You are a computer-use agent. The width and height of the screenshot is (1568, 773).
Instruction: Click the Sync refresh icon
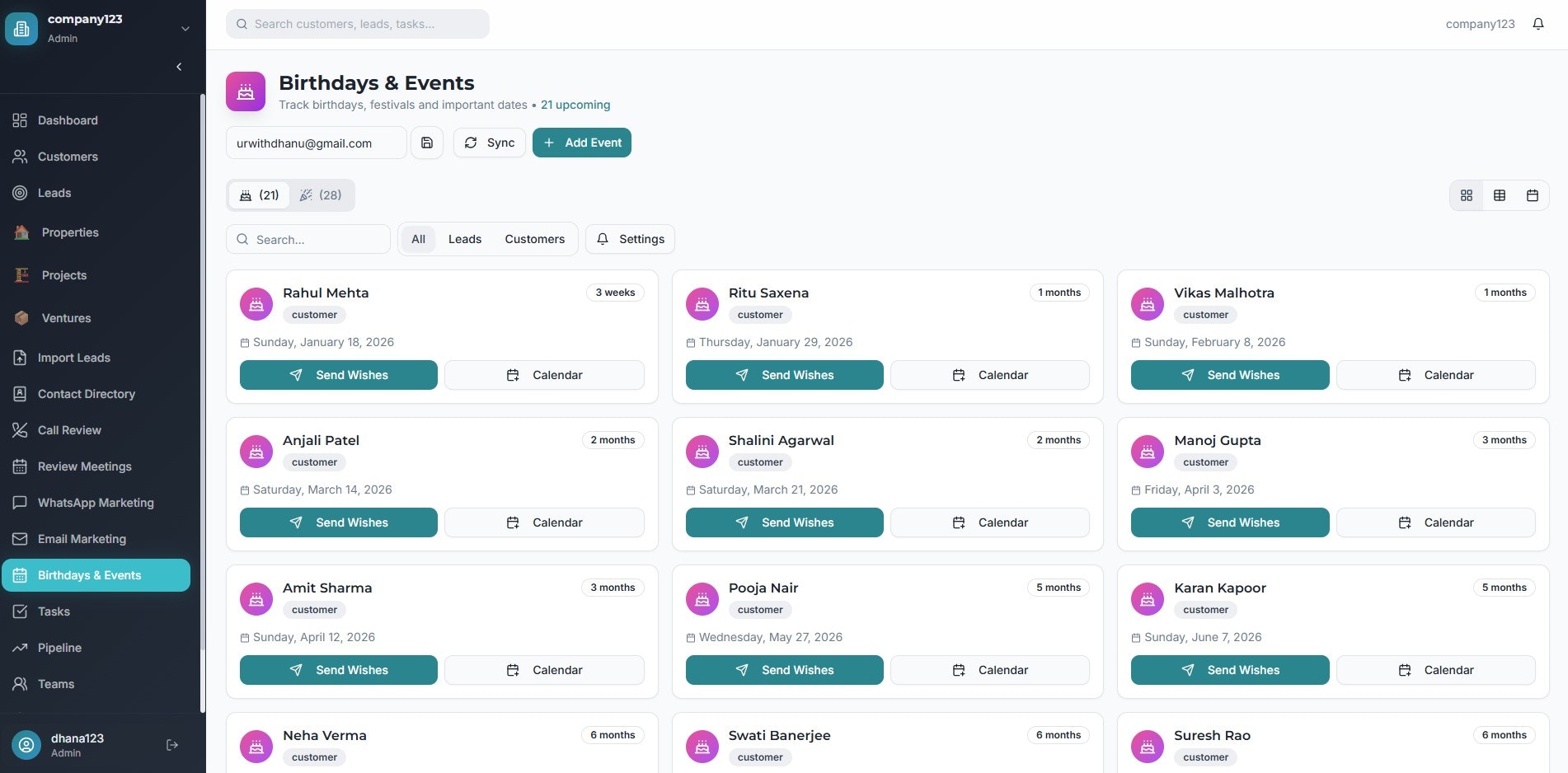pyautogui.click(x=471, y=142)
